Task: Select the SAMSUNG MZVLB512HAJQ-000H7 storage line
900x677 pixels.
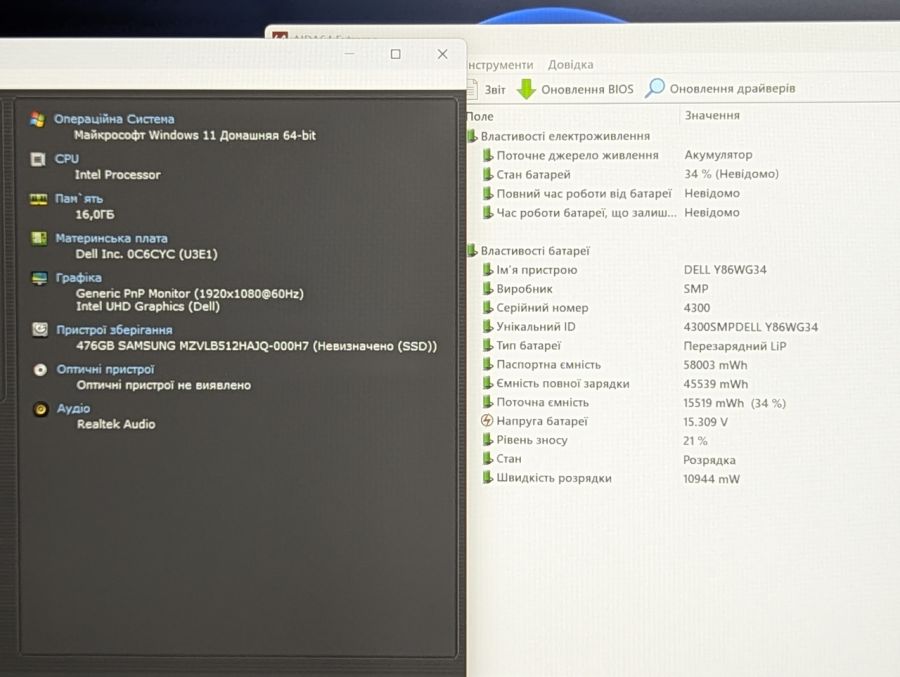Action: pyautogui.click(x=257, y=346)
